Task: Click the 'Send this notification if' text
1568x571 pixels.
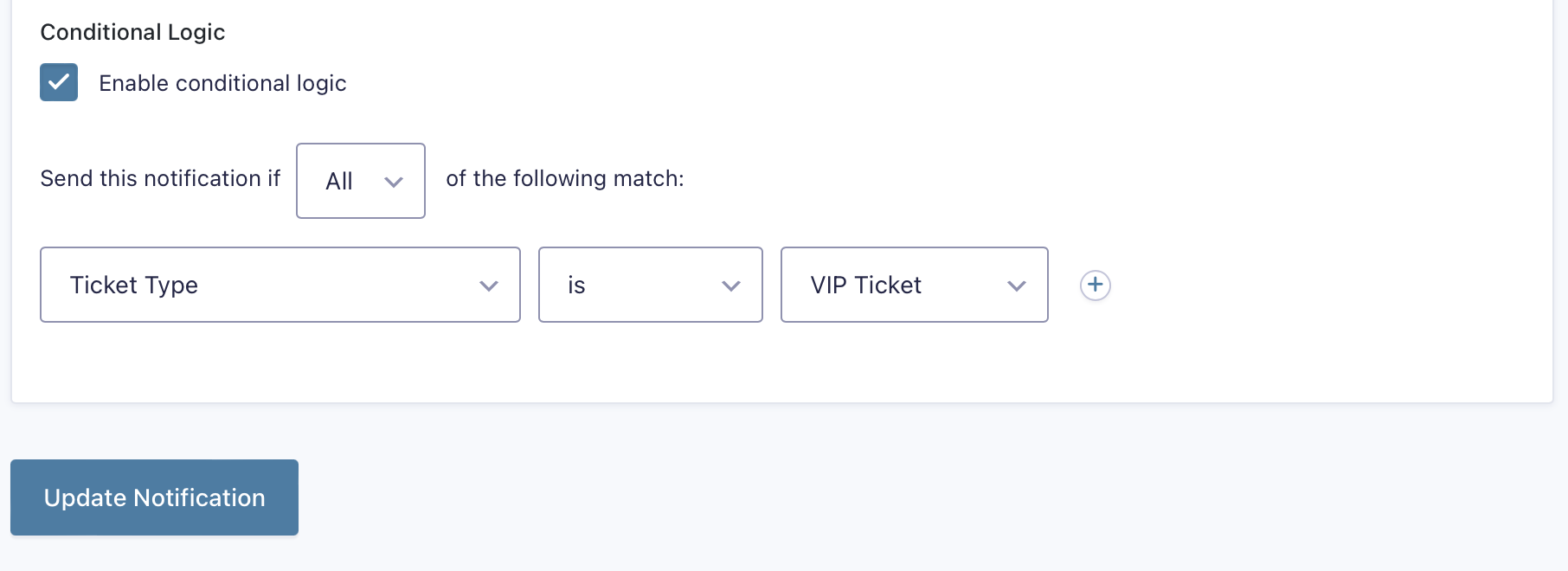Action: (160, 178)
